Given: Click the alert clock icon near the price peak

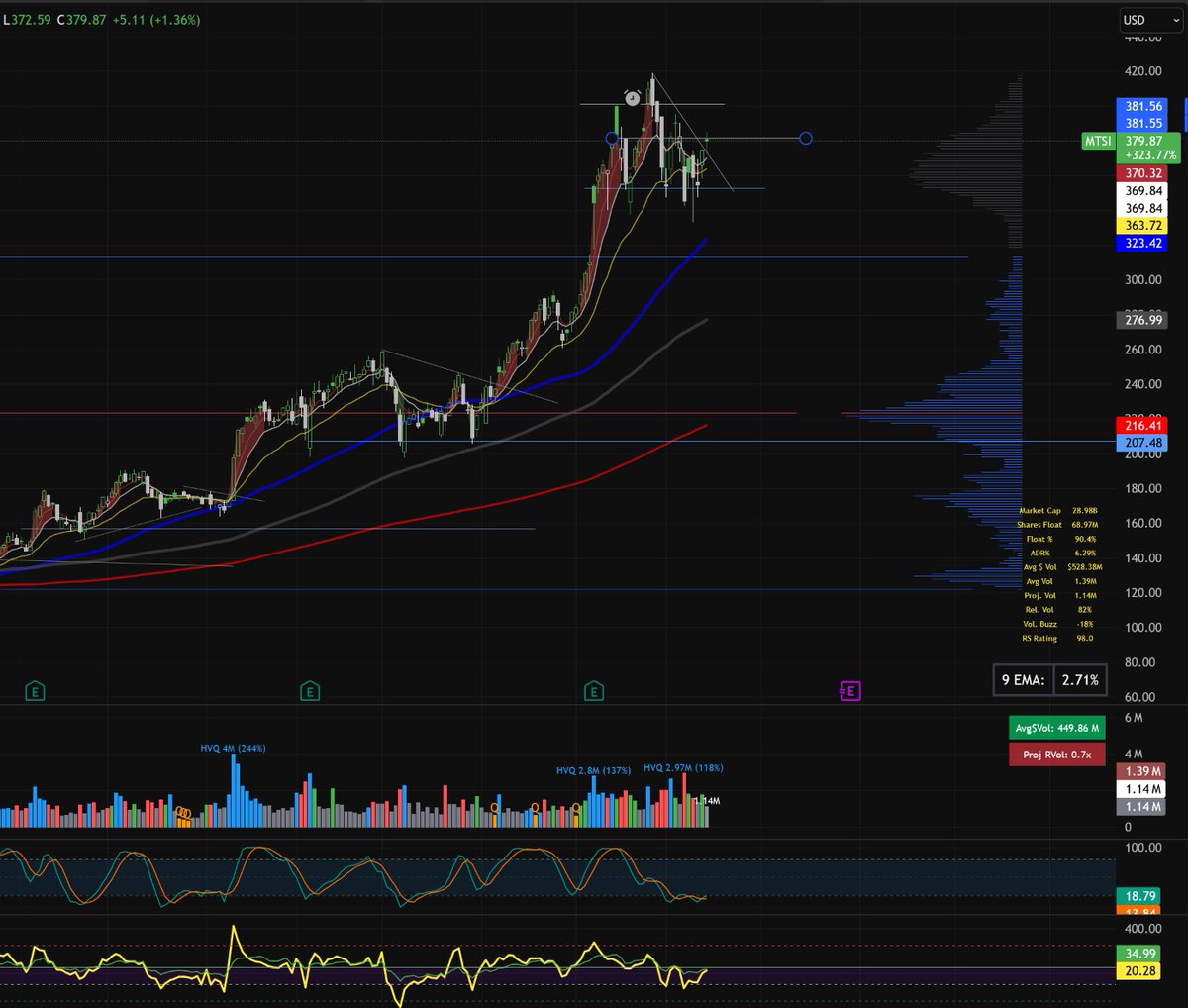Looking at the screenshot, I should 632,98.
